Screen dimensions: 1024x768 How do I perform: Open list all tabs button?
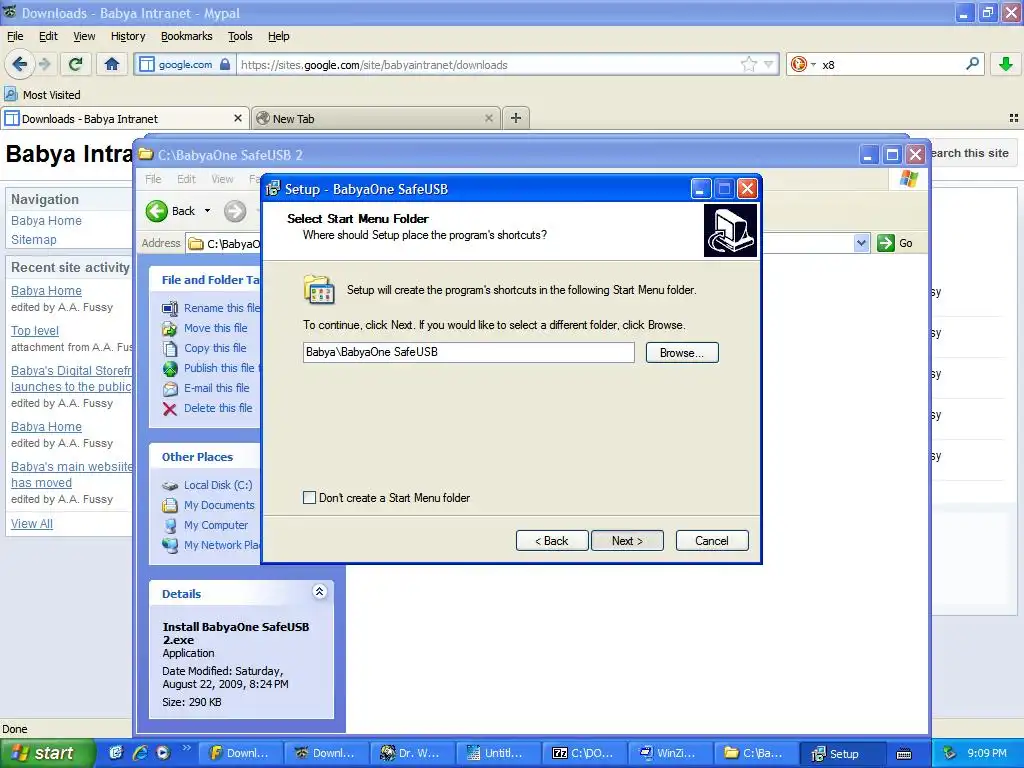click(1014, 118)
